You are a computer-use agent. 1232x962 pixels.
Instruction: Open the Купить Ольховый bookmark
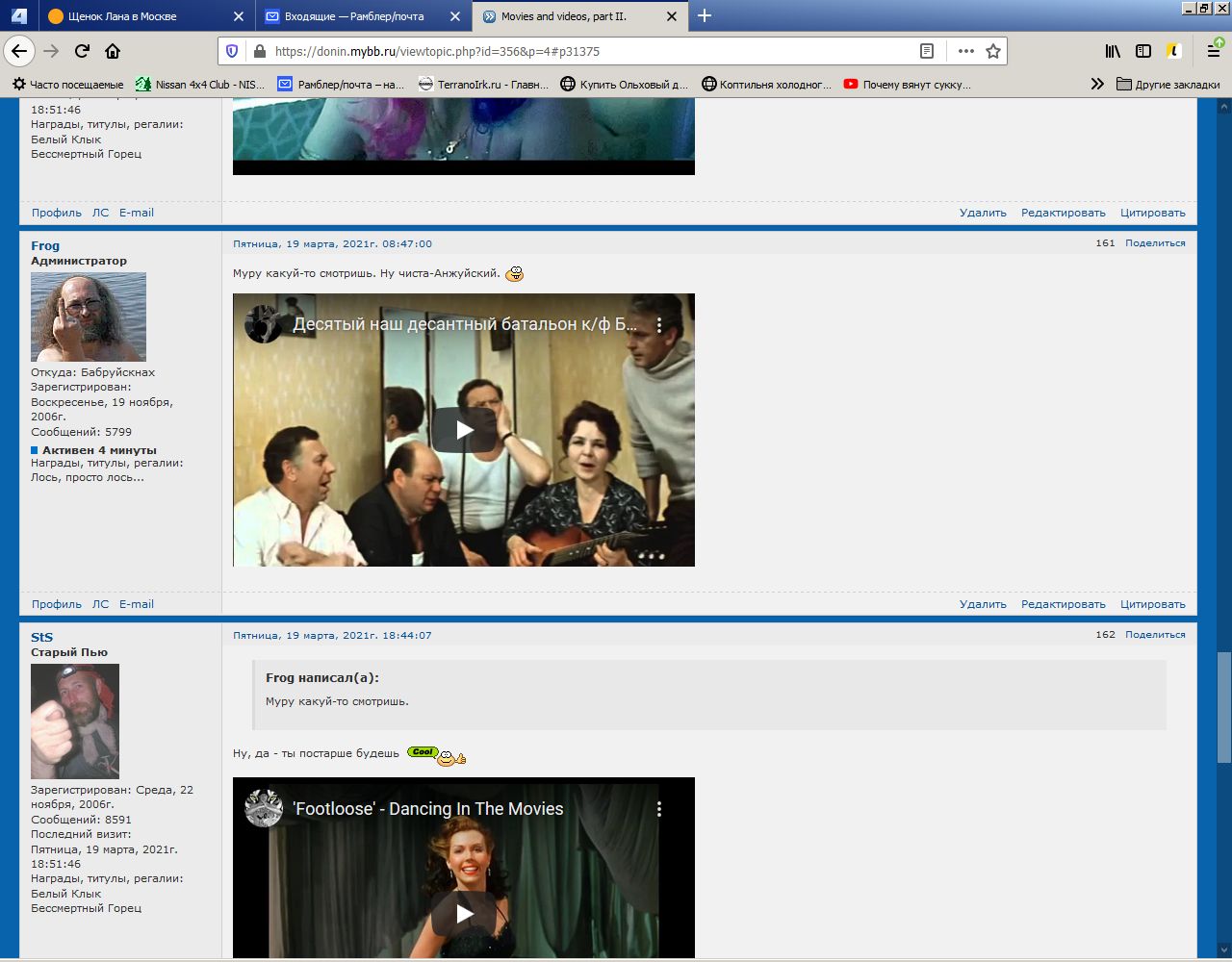click(625, 84)
